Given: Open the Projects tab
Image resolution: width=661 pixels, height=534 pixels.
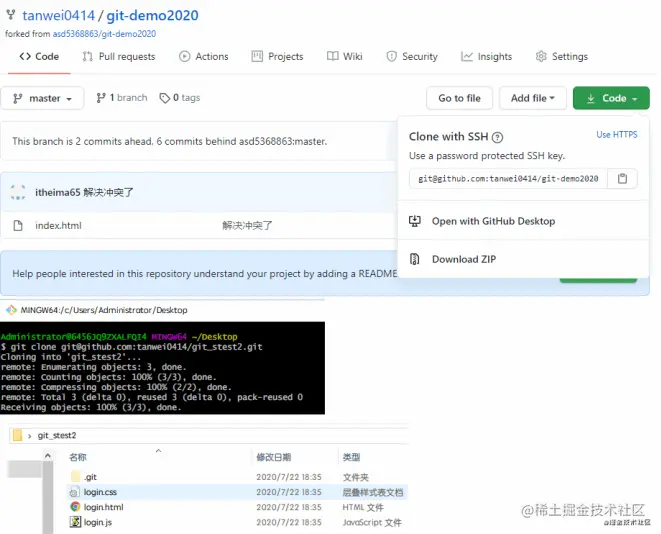Looking at the screenshot, I should [277, 56].
